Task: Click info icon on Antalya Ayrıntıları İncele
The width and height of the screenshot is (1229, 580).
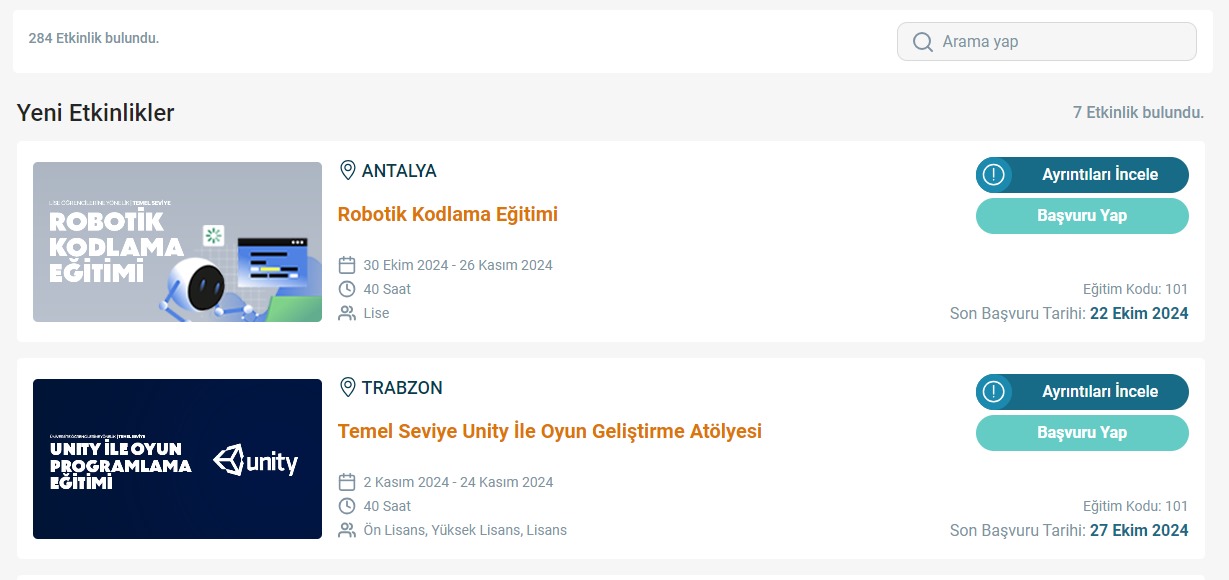Action: 993,175
